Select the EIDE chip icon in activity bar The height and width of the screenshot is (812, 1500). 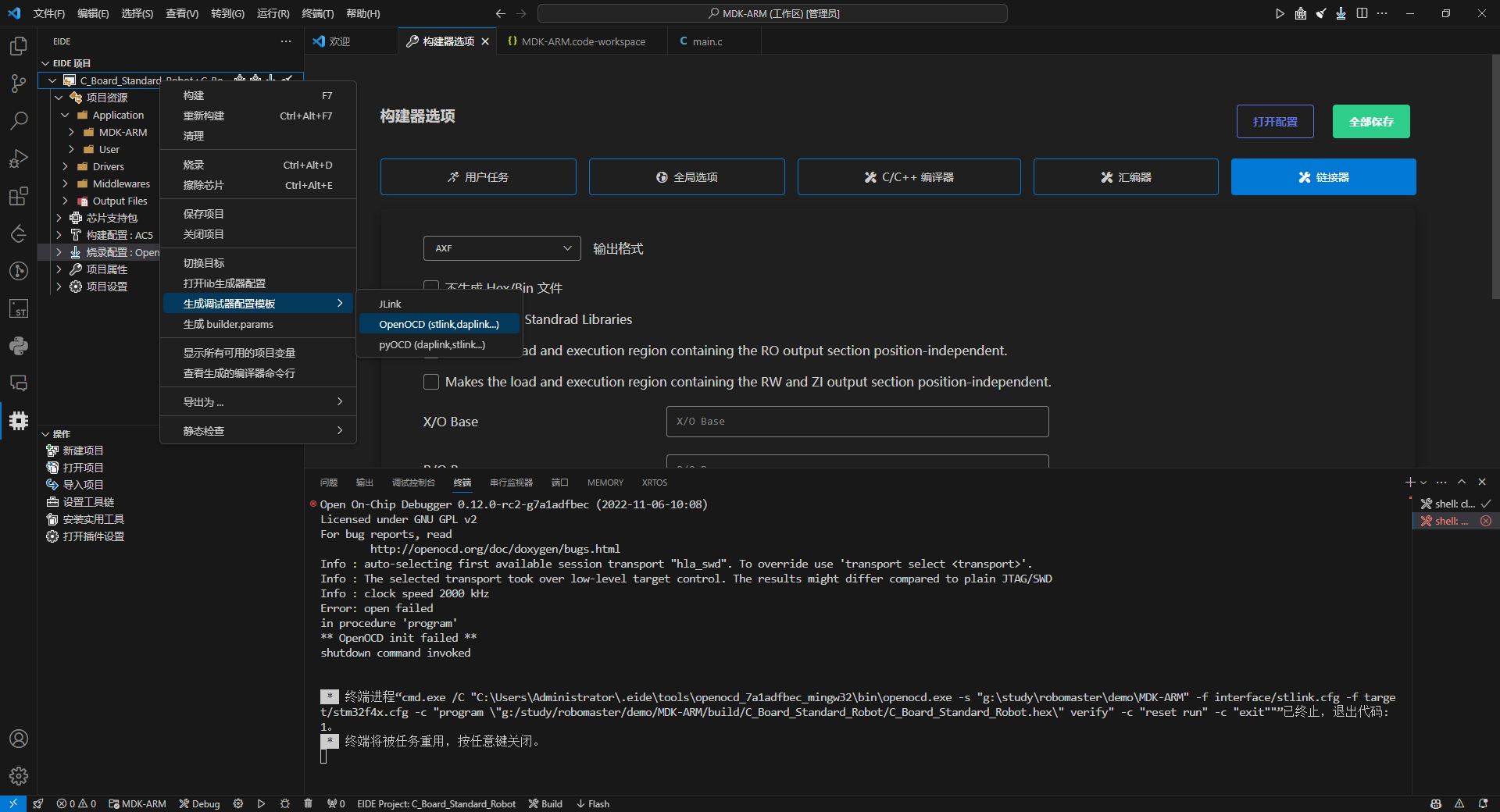click(19, 421)
